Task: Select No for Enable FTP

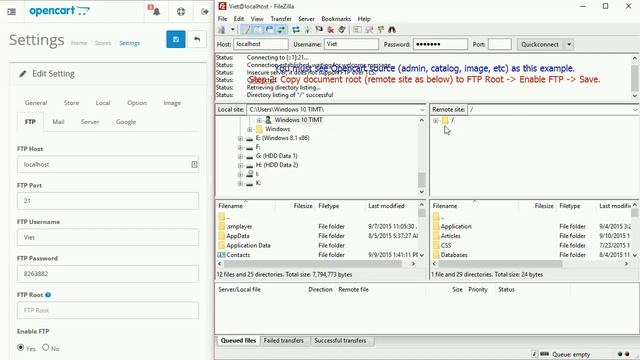Action: coord(46,347)
